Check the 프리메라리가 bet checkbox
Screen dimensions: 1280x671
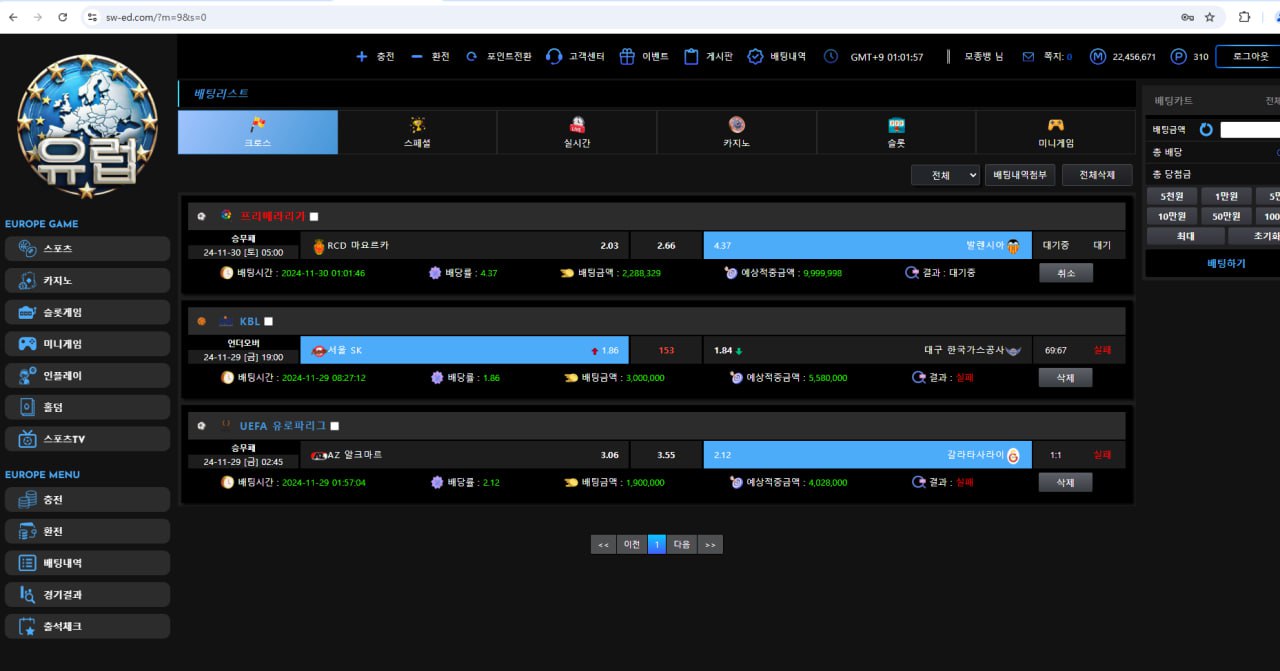click(314, 217)
